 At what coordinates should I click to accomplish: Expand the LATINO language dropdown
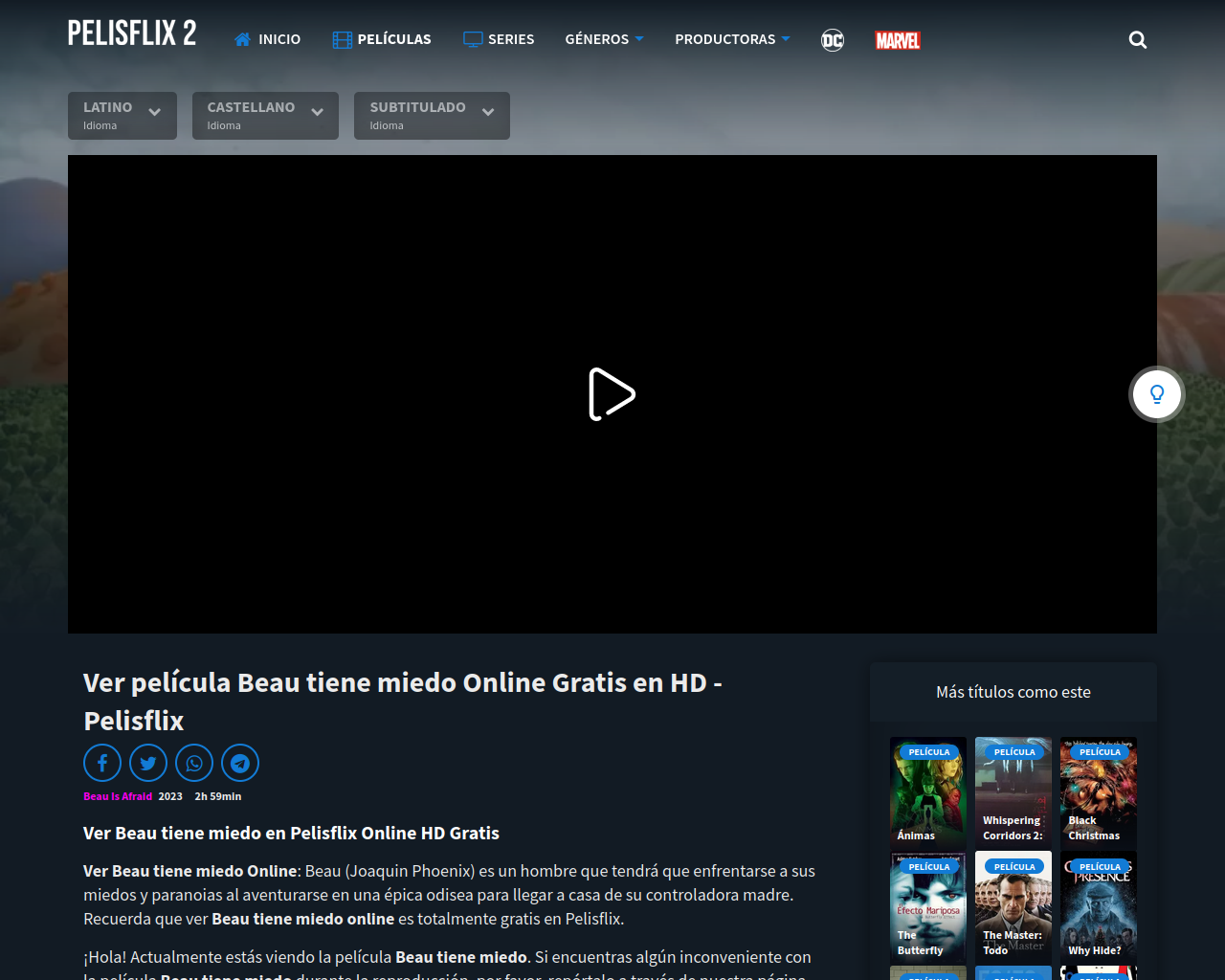(122, 116)
